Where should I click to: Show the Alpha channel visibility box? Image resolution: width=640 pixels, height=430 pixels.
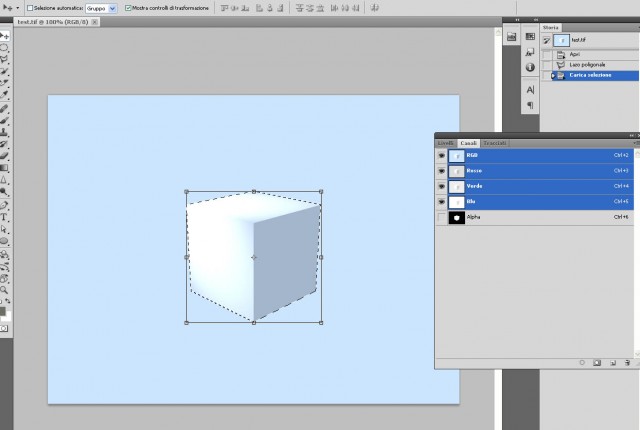click(x=442, y=217)
